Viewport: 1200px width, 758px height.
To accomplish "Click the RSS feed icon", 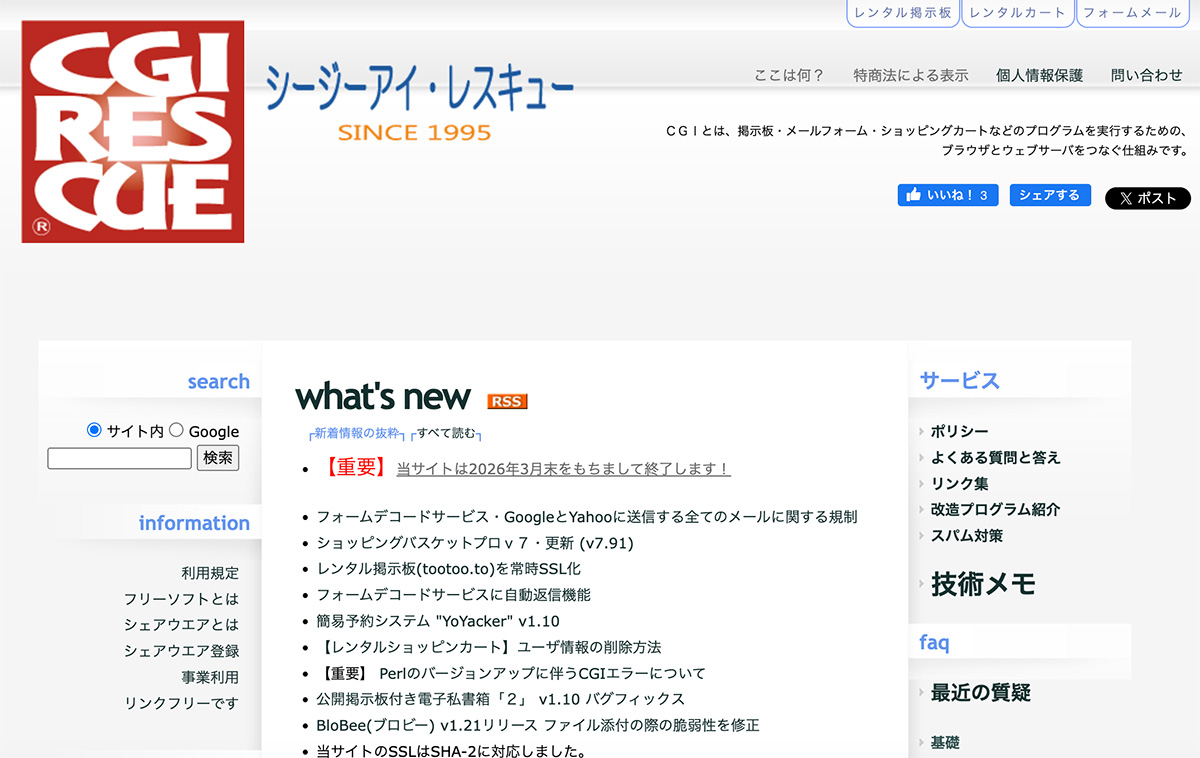I will pyautogui.click(x=506, y=401).
